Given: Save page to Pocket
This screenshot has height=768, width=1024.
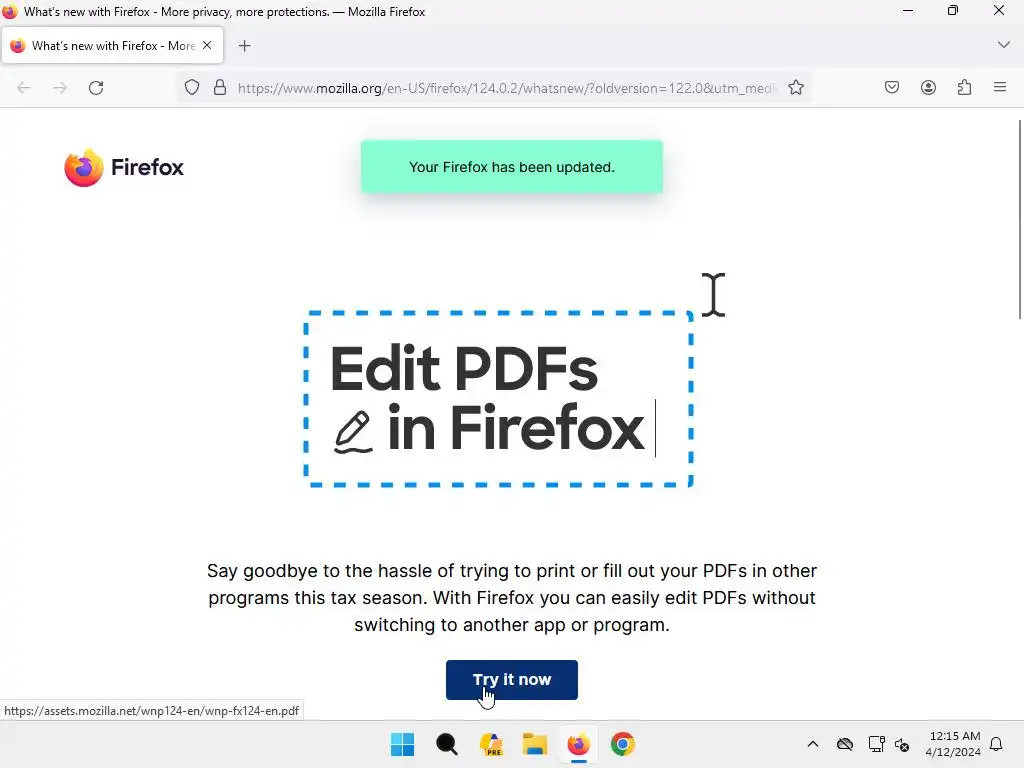Looking at the screenshot, I should [x=891, y=88].
